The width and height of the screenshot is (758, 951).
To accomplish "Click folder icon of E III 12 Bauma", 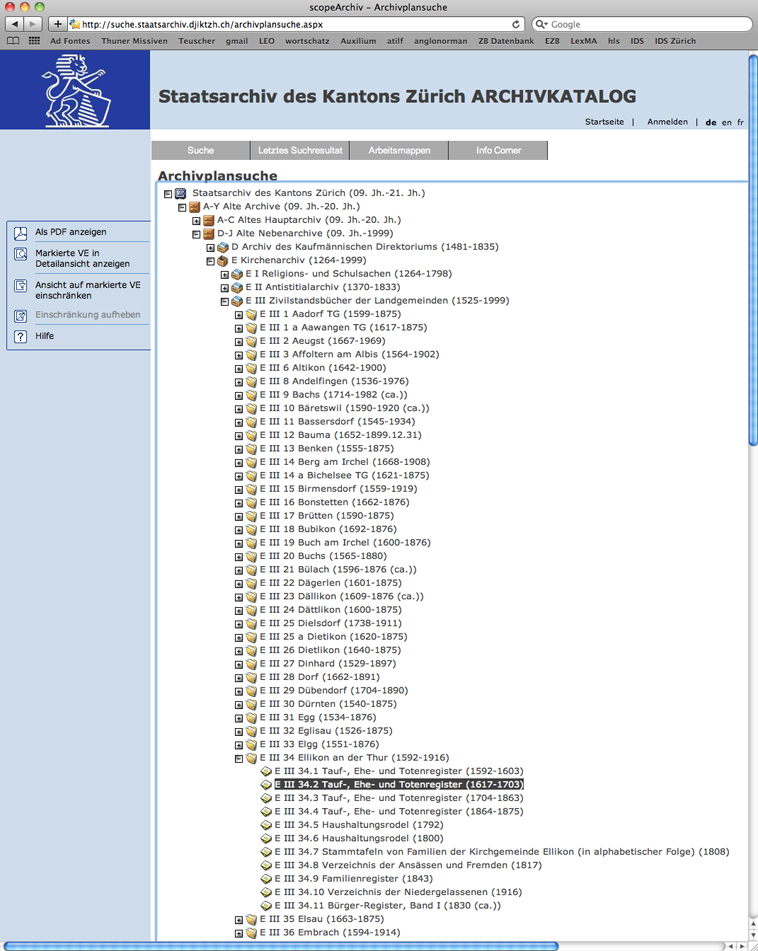I will [252, 435].
